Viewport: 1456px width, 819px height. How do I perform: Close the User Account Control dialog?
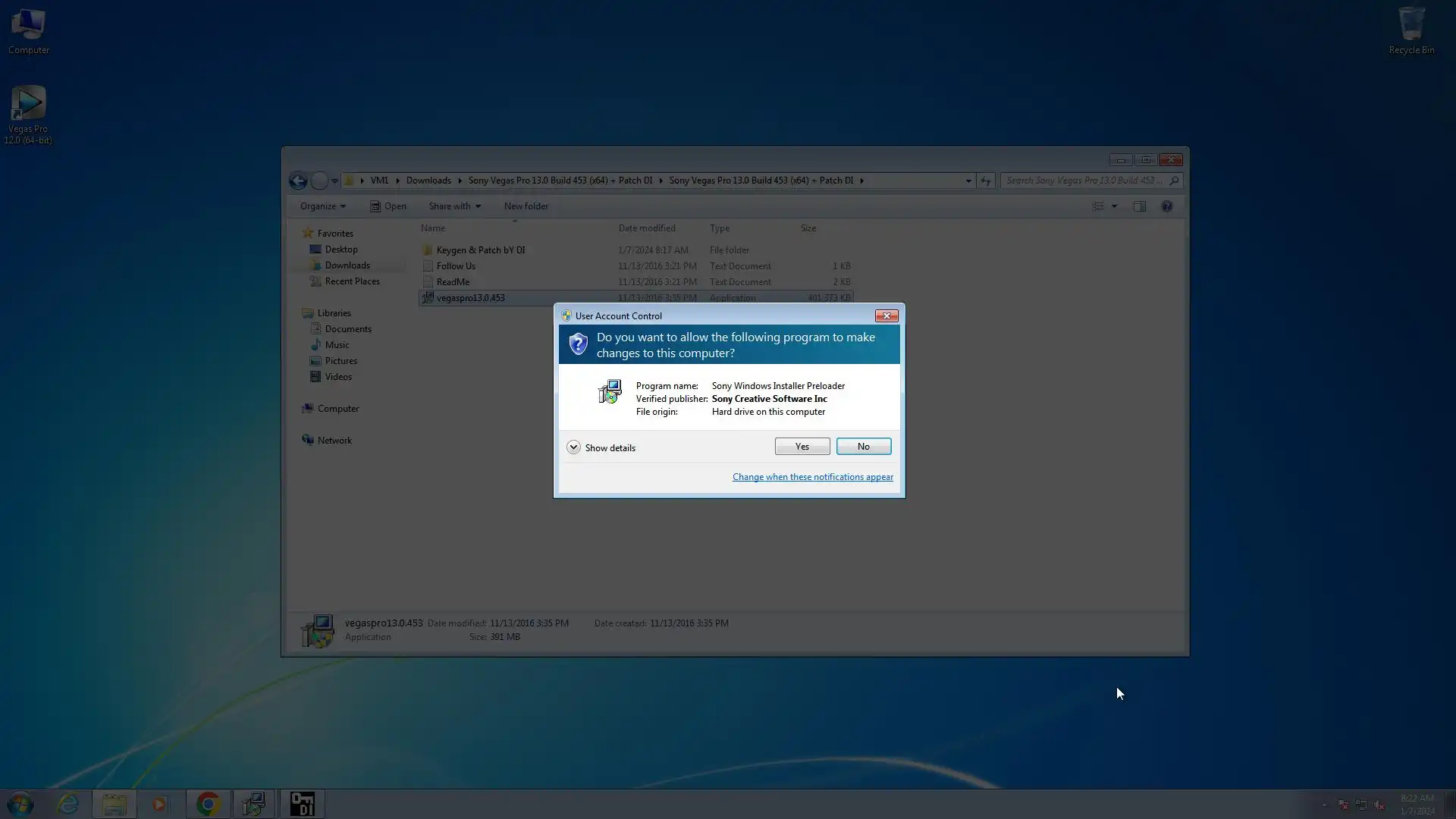coord(886,315)
